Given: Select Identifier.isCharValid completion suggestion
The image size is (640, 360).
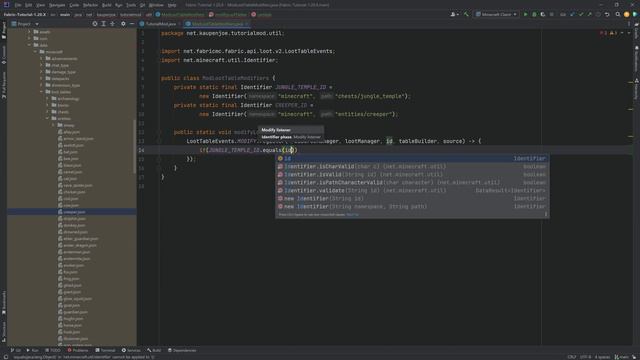Looking at the screenshot, I should [412, 167].
